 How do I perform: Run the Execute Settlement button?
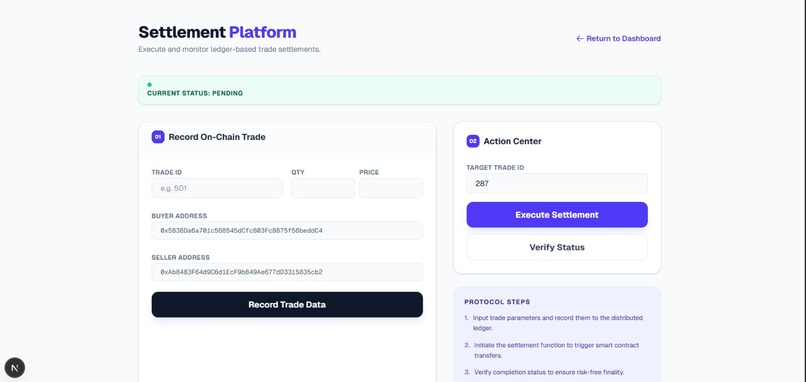click(557, 214)
